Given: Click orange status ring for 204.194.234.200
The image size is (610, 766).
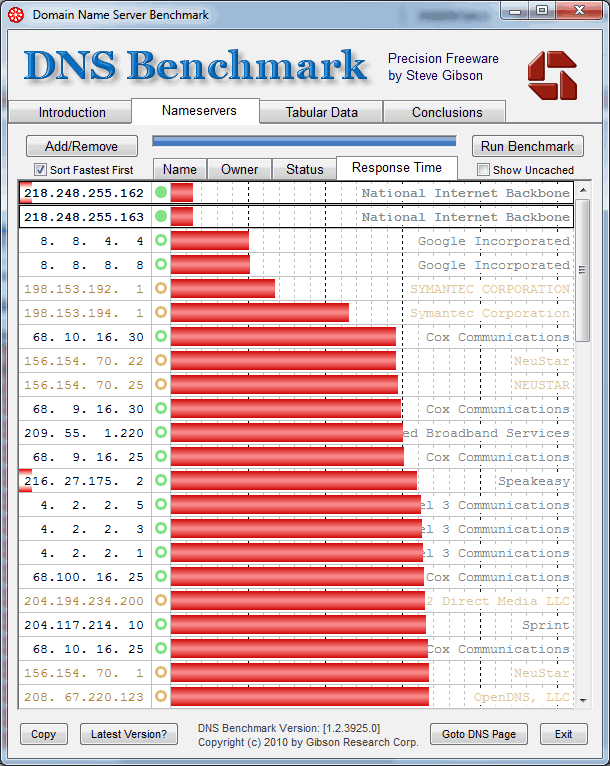Looking at the screenshot, I should point(161,600).
